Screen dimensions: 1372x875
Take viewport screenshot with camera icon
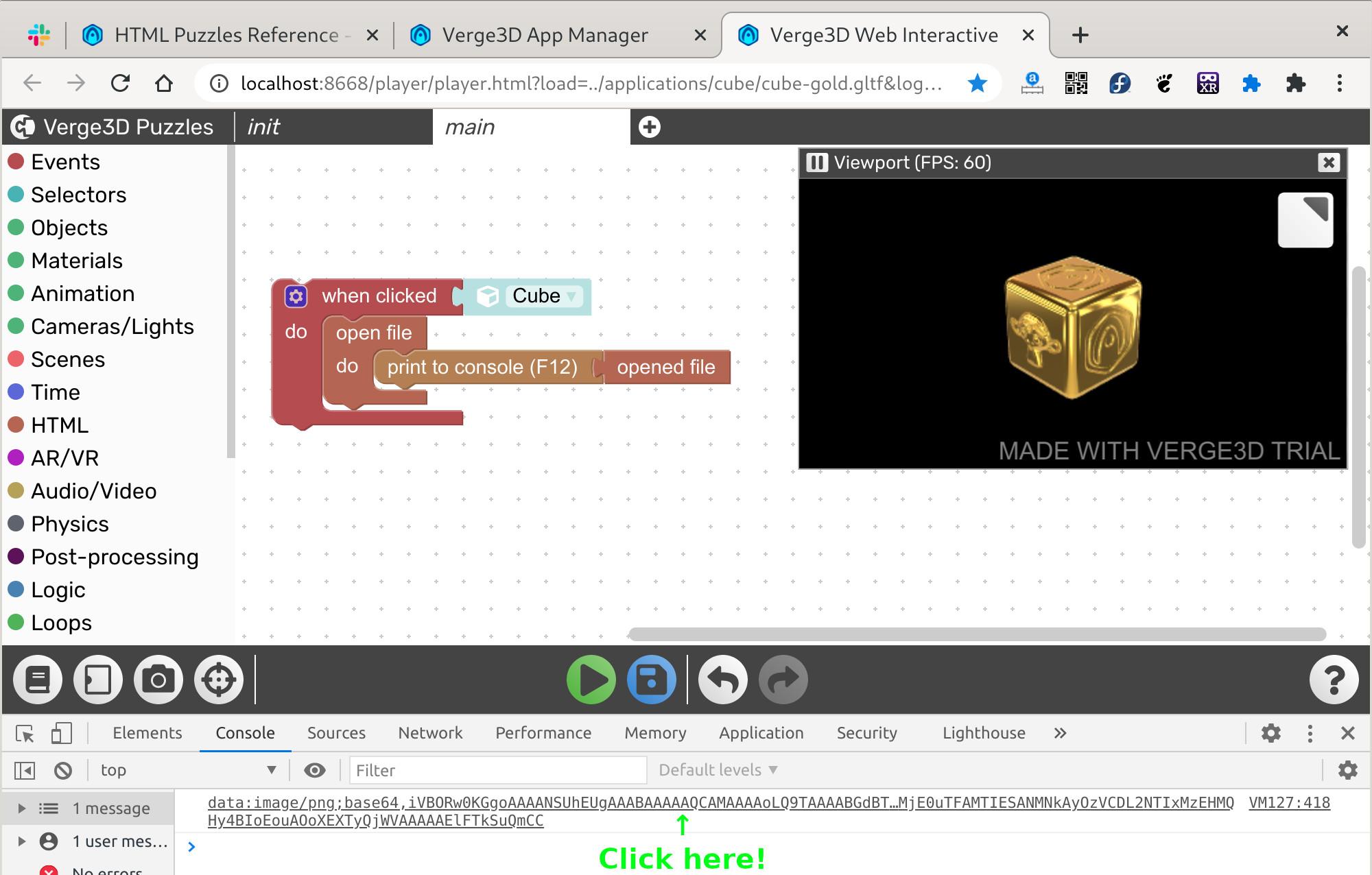click(x=158, y=680)
